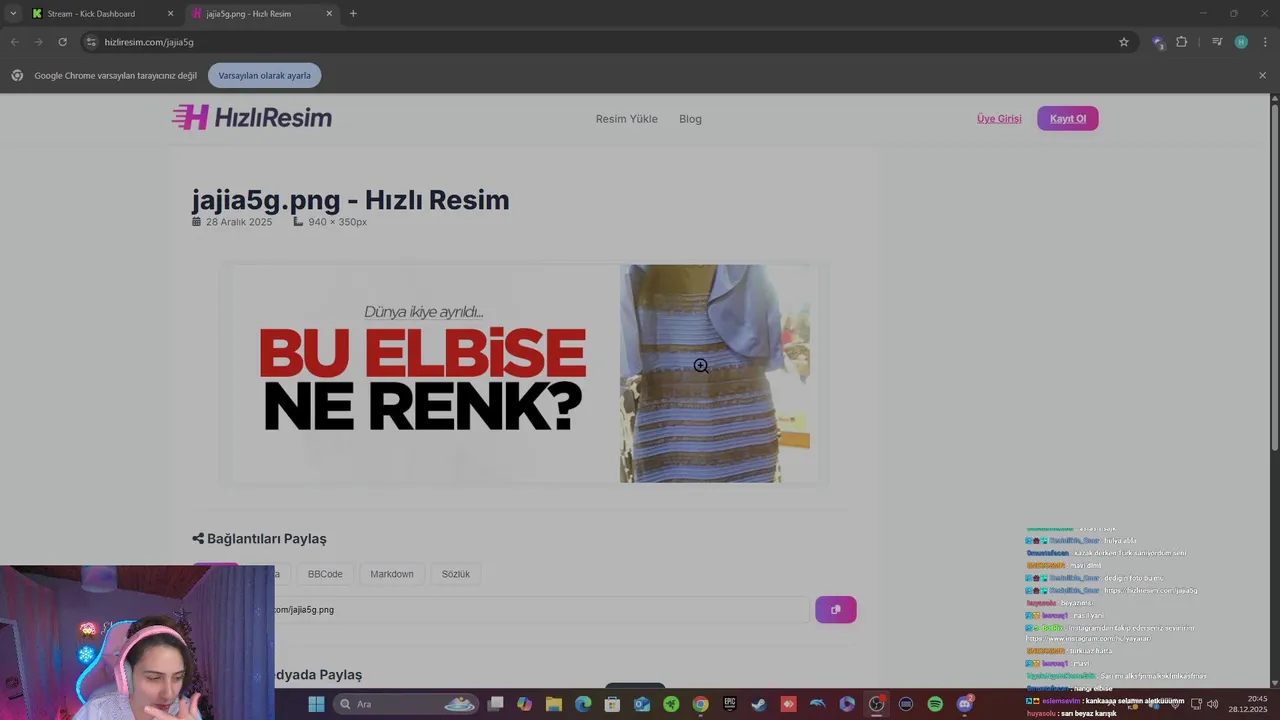The image size is (1280, 720).
Task: Bookmark this page with the star icon
Action: tap(1124, 42)
